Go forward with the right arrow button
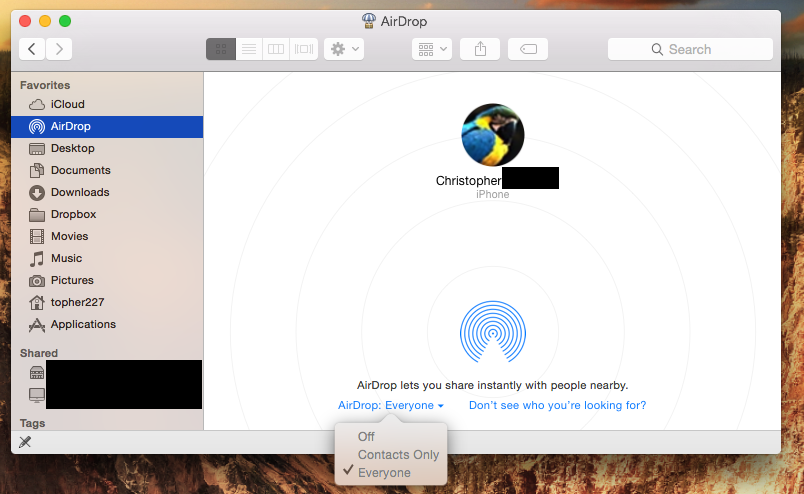 59,49
